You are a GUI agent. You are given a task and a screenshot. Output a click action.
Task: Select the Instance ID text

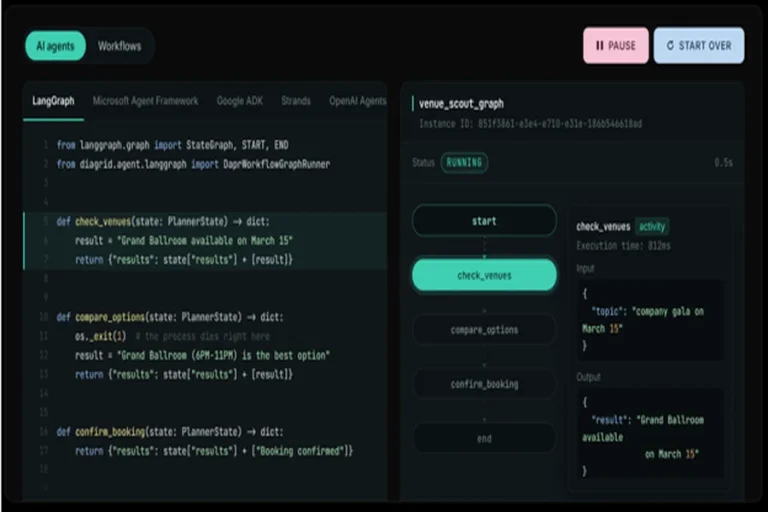[530, 124]
